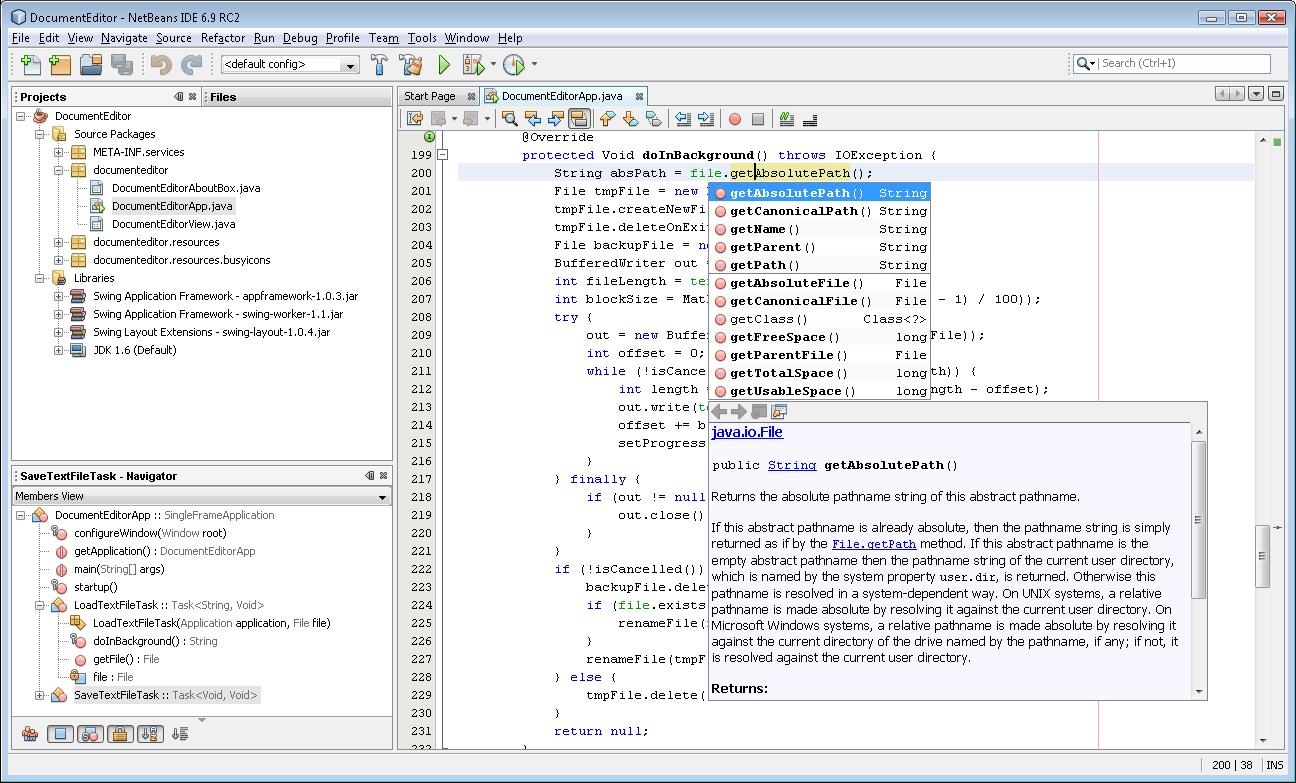This screenshot has height=783, width=1296.
Task: Follow the File.getPath link in javadoc
Action: pyautogui.click(x=874, y=544)
